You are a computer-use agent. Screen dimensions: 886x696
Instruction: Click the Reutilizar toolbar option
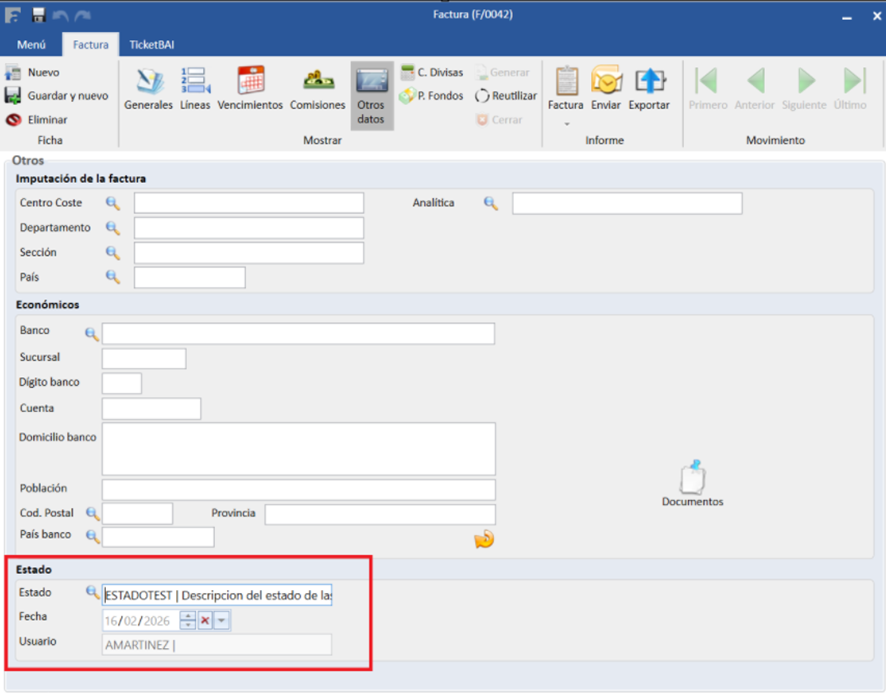(x=506, y=96)
